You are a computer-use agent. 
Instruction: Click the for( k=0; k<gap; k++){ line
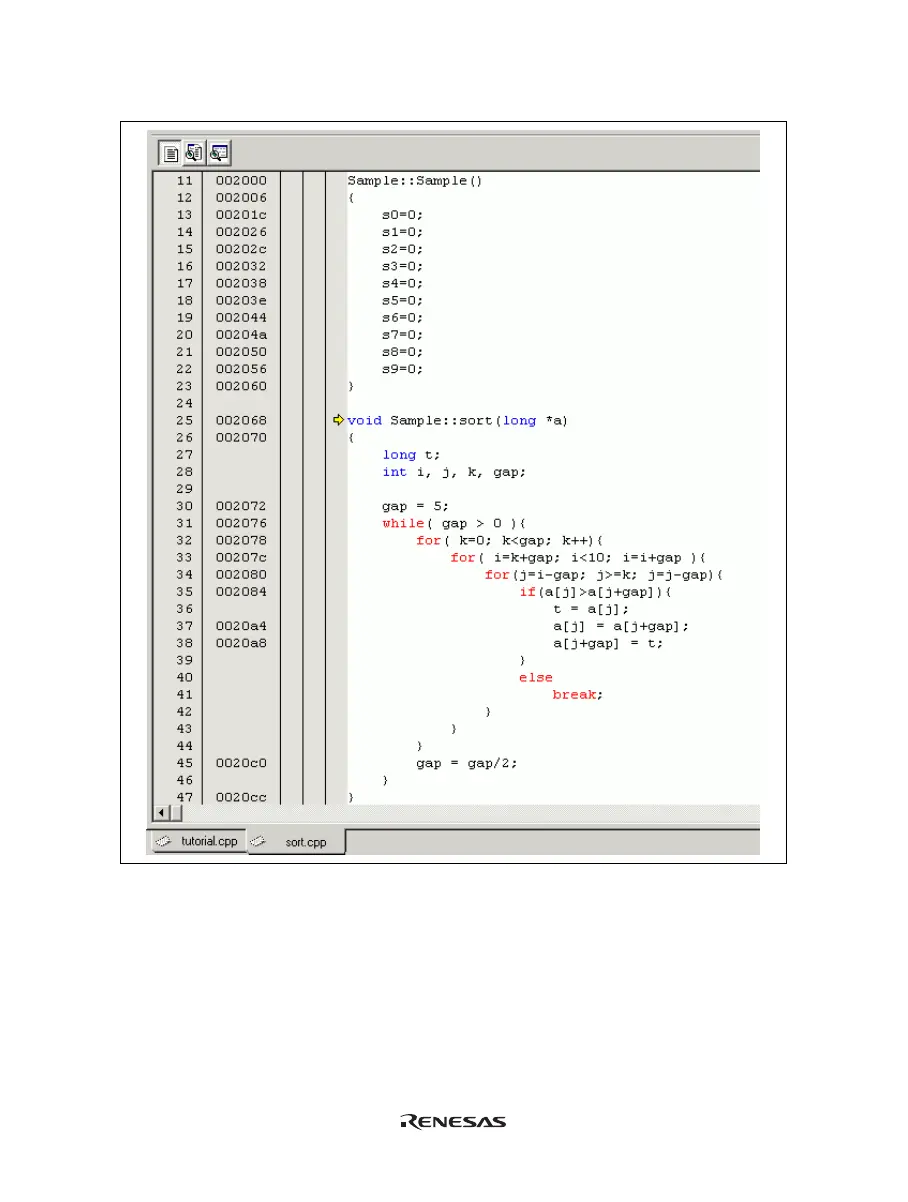(x=510, y=540)
